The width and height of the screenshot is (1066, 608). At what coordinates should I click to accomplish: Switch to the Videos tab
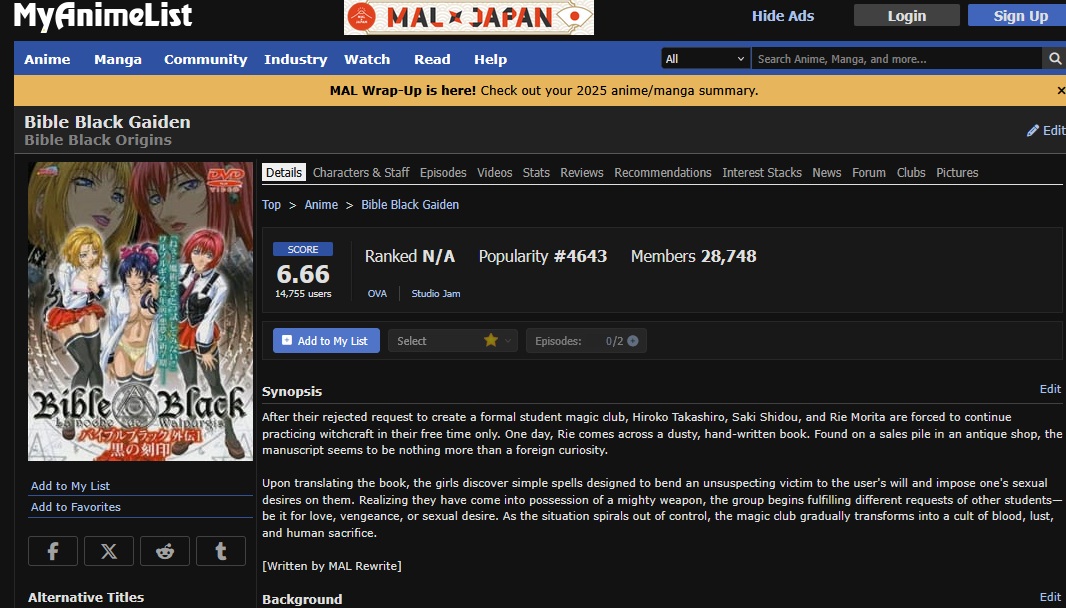point(494,173)
